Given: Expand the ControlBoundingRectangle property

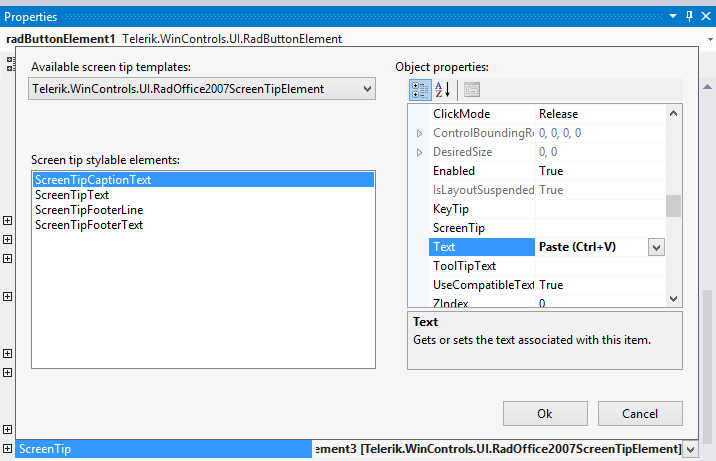Looking at the screenshot, I should 419,133.
